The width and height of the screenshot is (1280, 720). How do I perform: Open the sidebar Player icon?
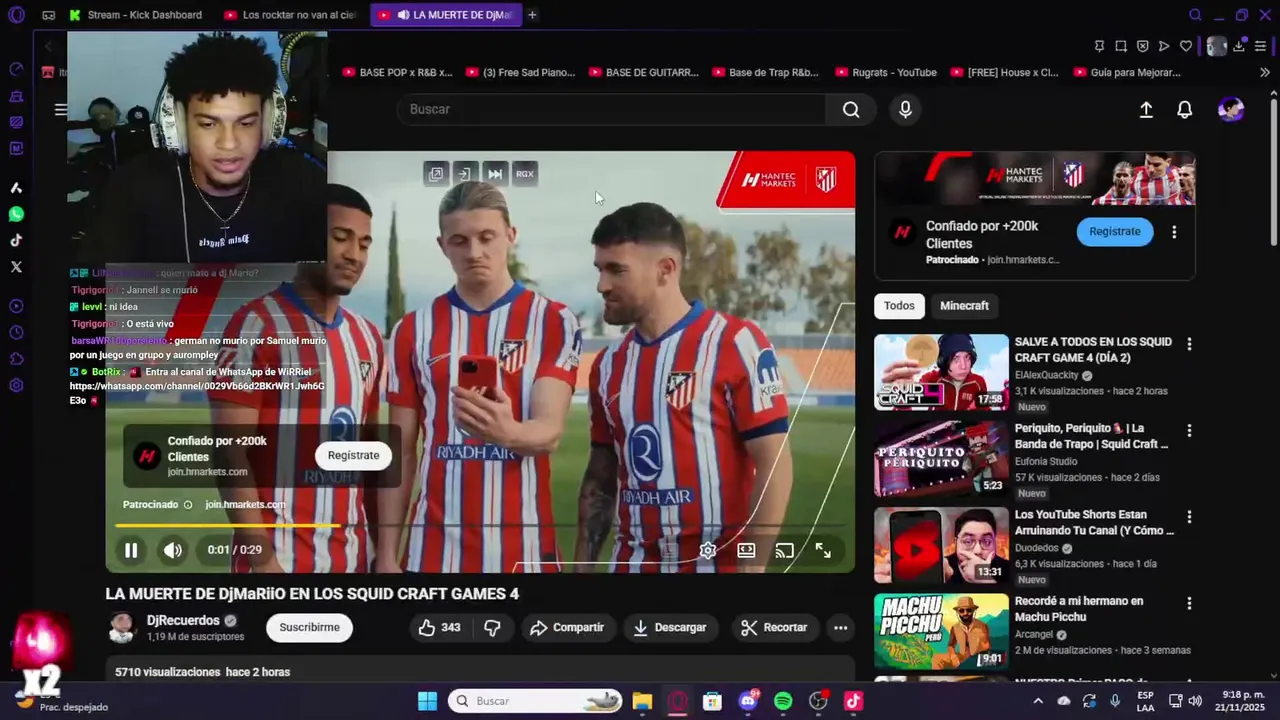(16, 306)
